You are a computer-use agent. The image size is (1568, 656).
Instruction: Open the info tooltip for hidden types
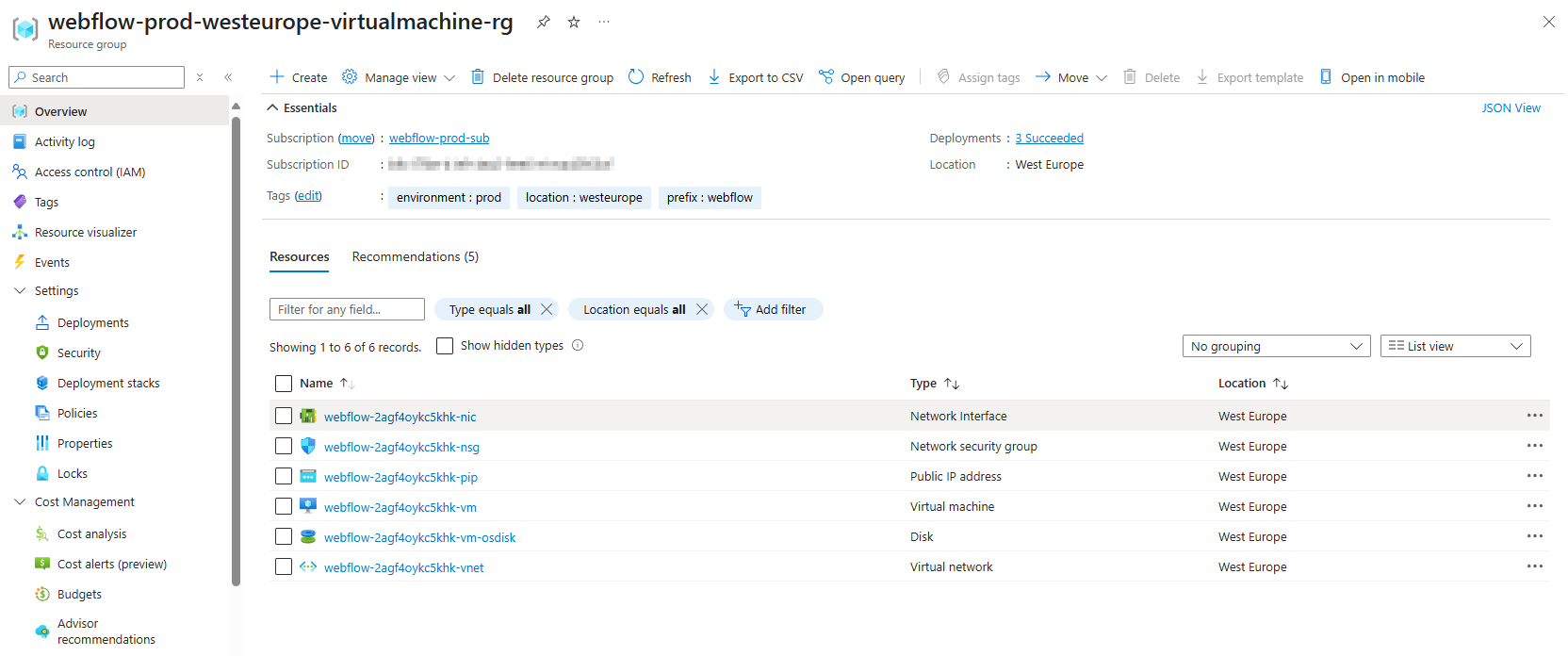click(x=578, y=345)
